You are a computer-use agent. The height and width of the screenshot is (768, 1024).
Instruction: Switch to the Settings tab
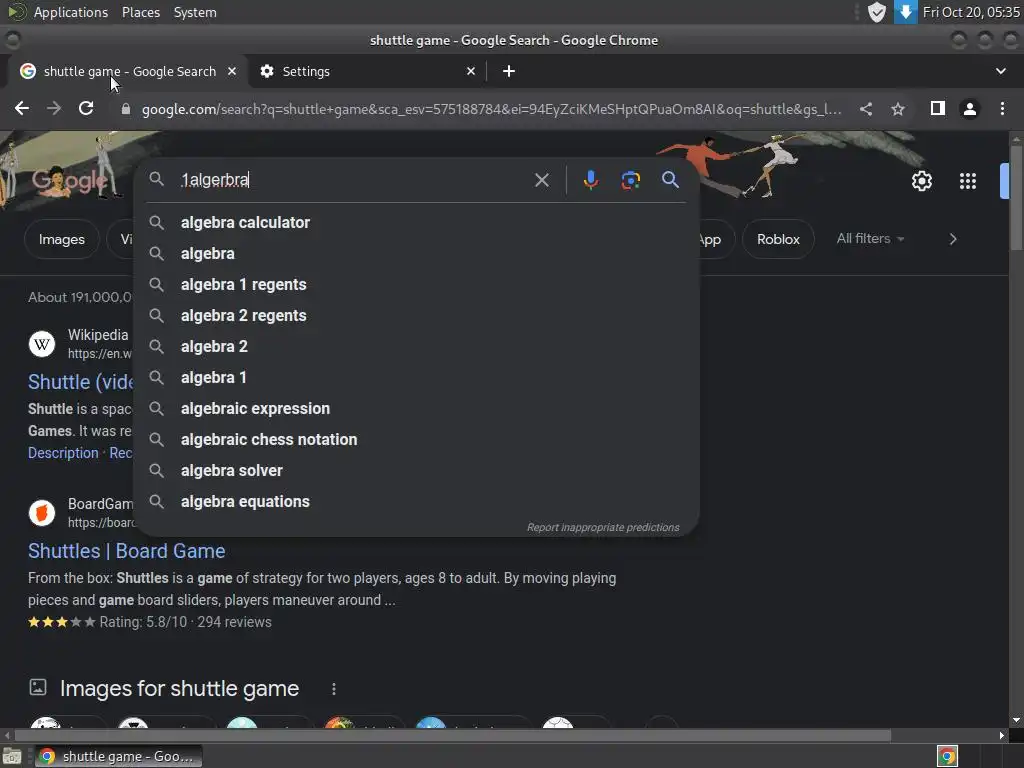coord(368,71)
